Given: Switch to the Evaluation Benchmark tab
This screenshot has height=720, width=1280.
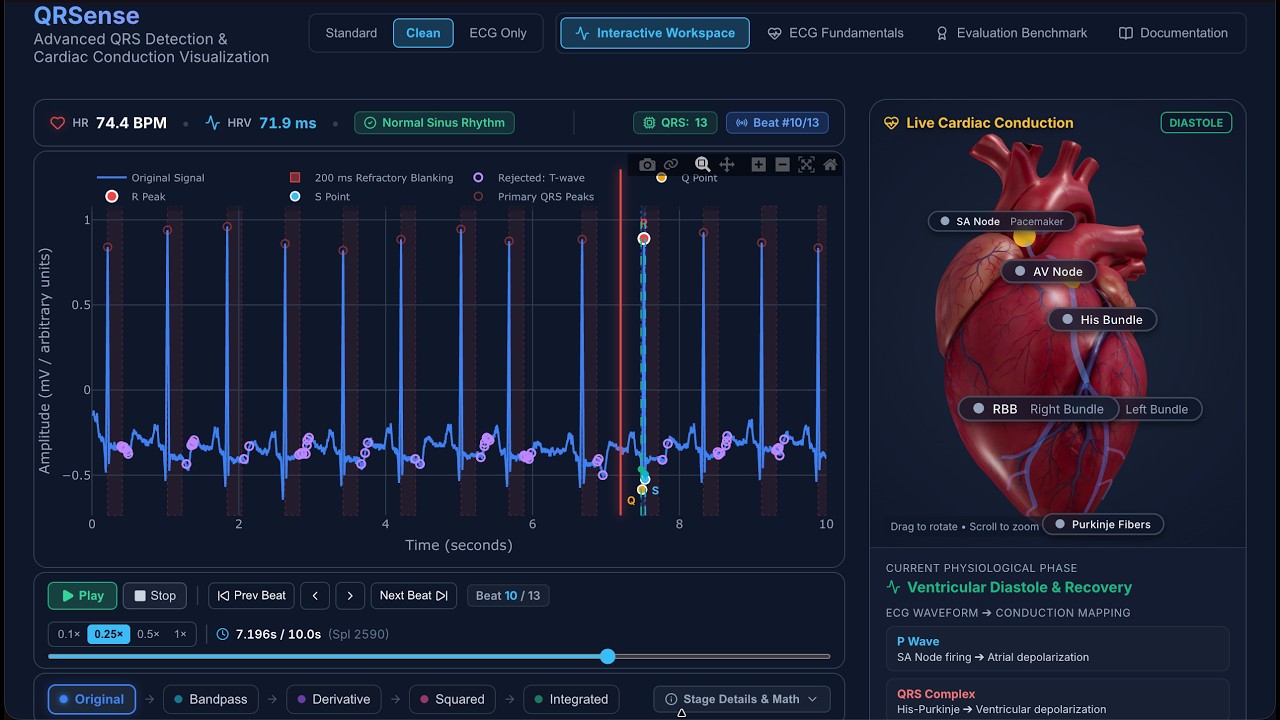Looking at the screenshot, I should [1011, 33].
